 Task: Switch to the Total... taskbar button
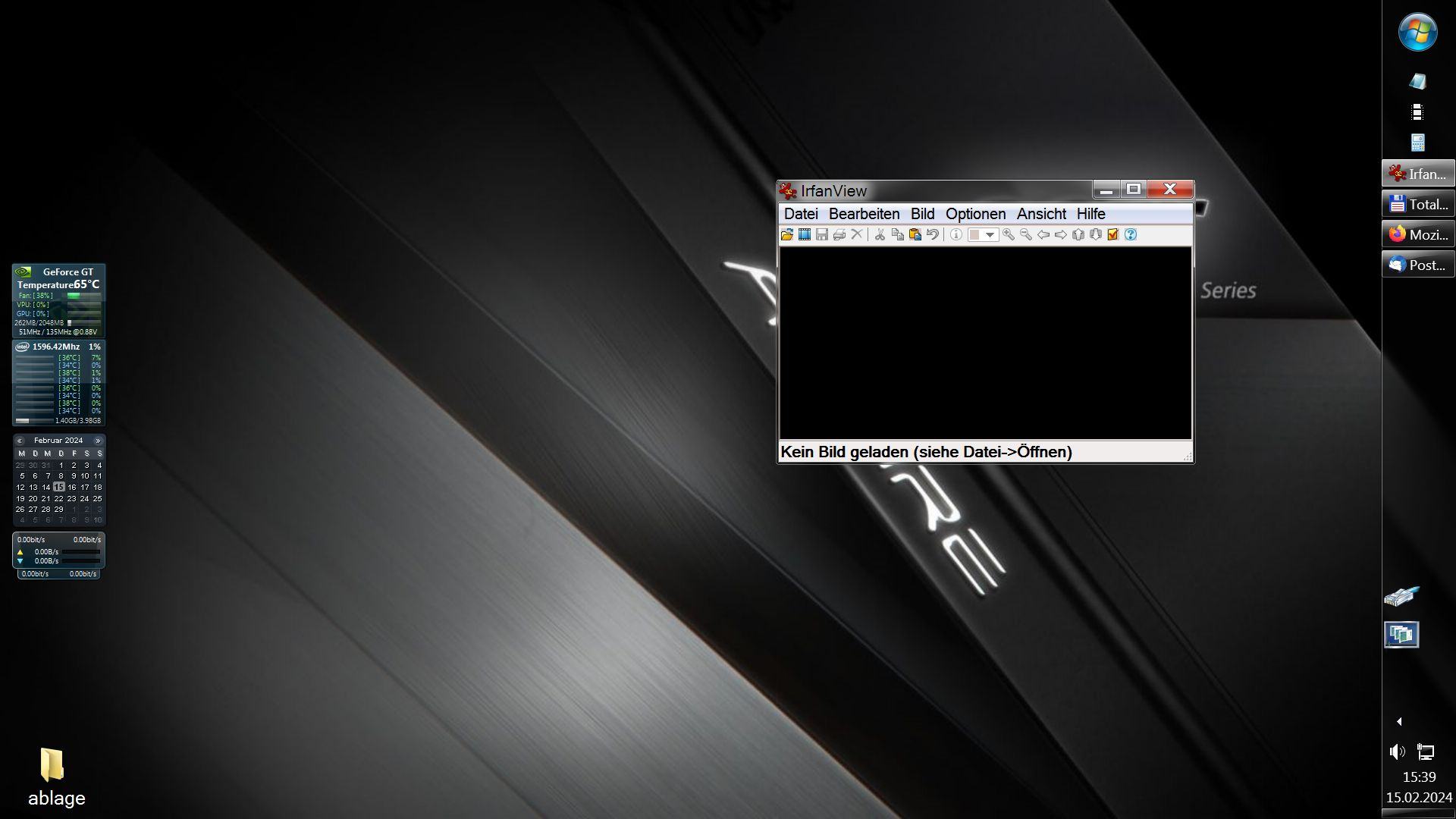(1418, 205)
